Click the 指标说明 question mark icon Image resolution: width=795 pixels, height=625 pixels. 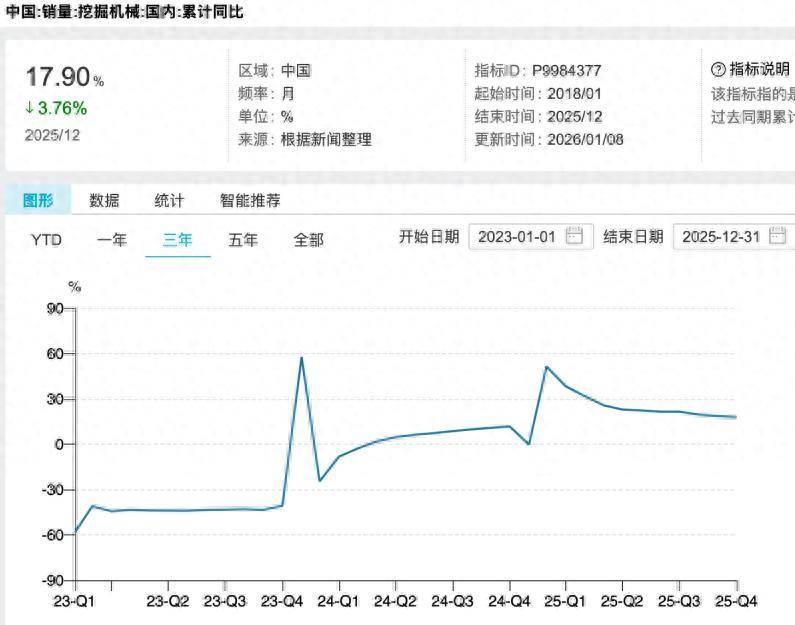tap(717, 69)
